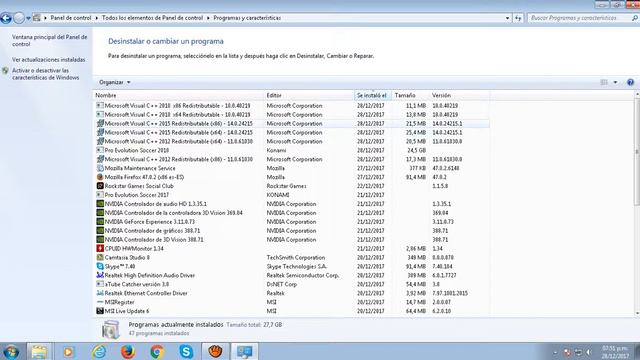640x360 pixels.
Task: Select CPUID HWMonitor 1.34 icon
Action: click(x=100, y=248)
